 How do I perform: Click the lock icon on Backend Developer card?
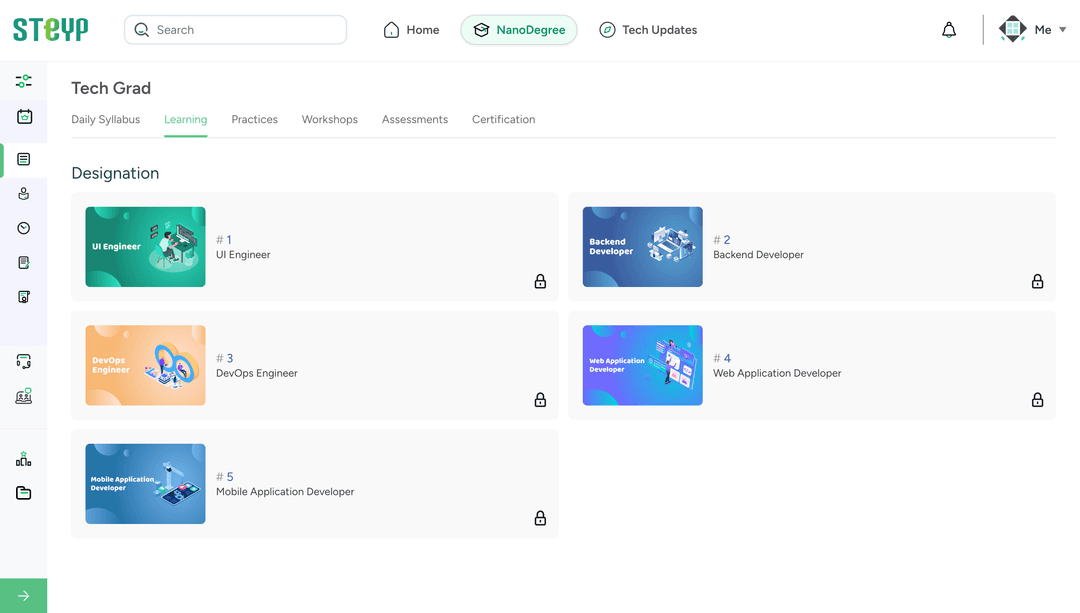point(1037,281)
